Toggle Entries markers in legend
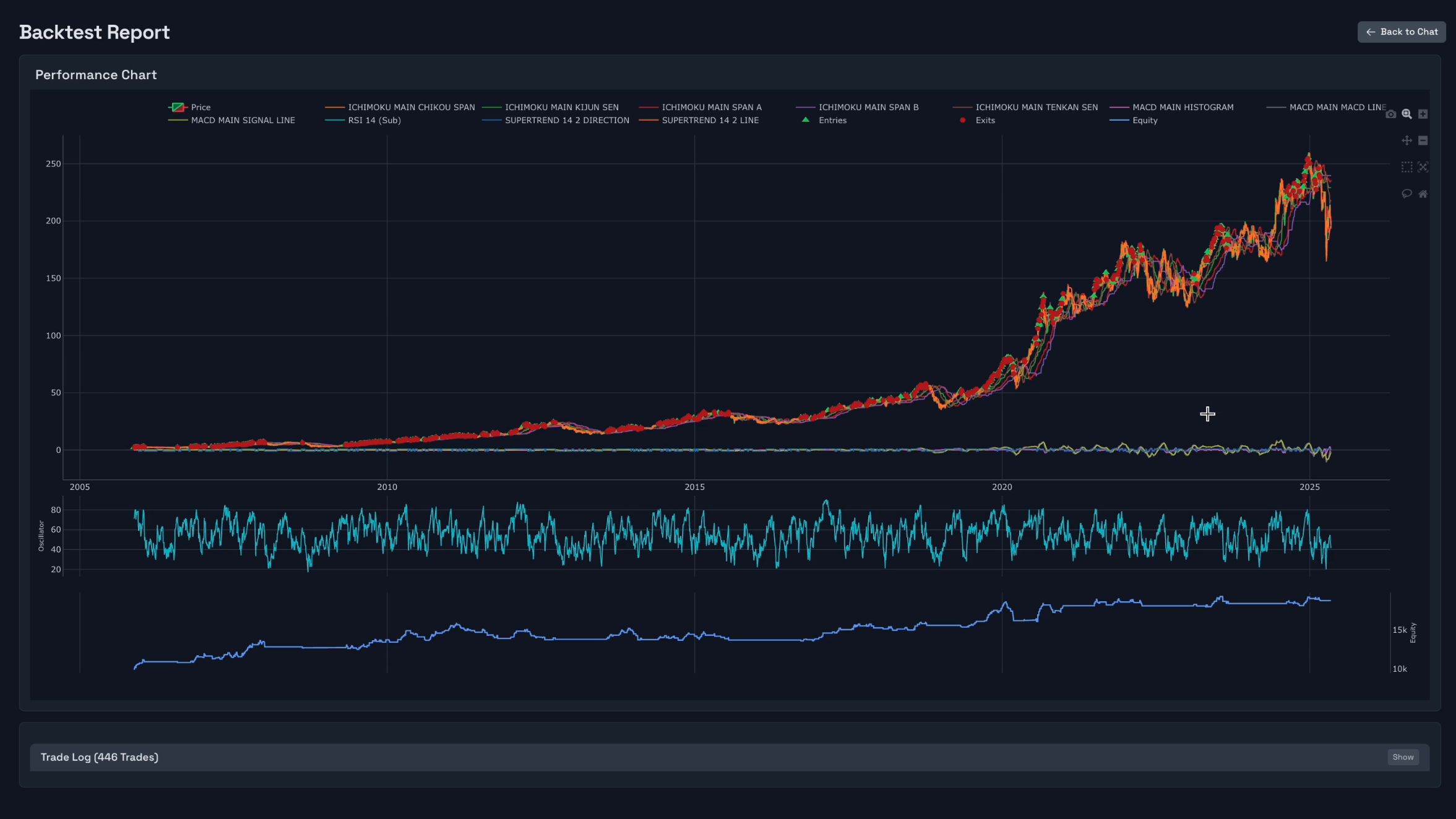 (832, 120)
